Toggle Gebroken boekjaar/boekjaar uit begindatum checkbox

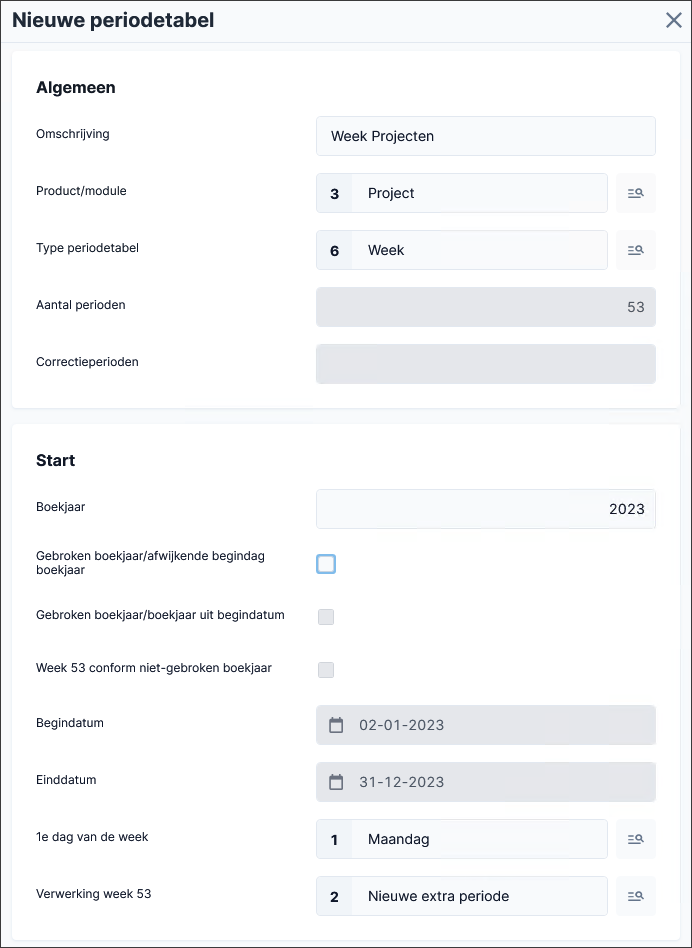(x=326, y=617)
